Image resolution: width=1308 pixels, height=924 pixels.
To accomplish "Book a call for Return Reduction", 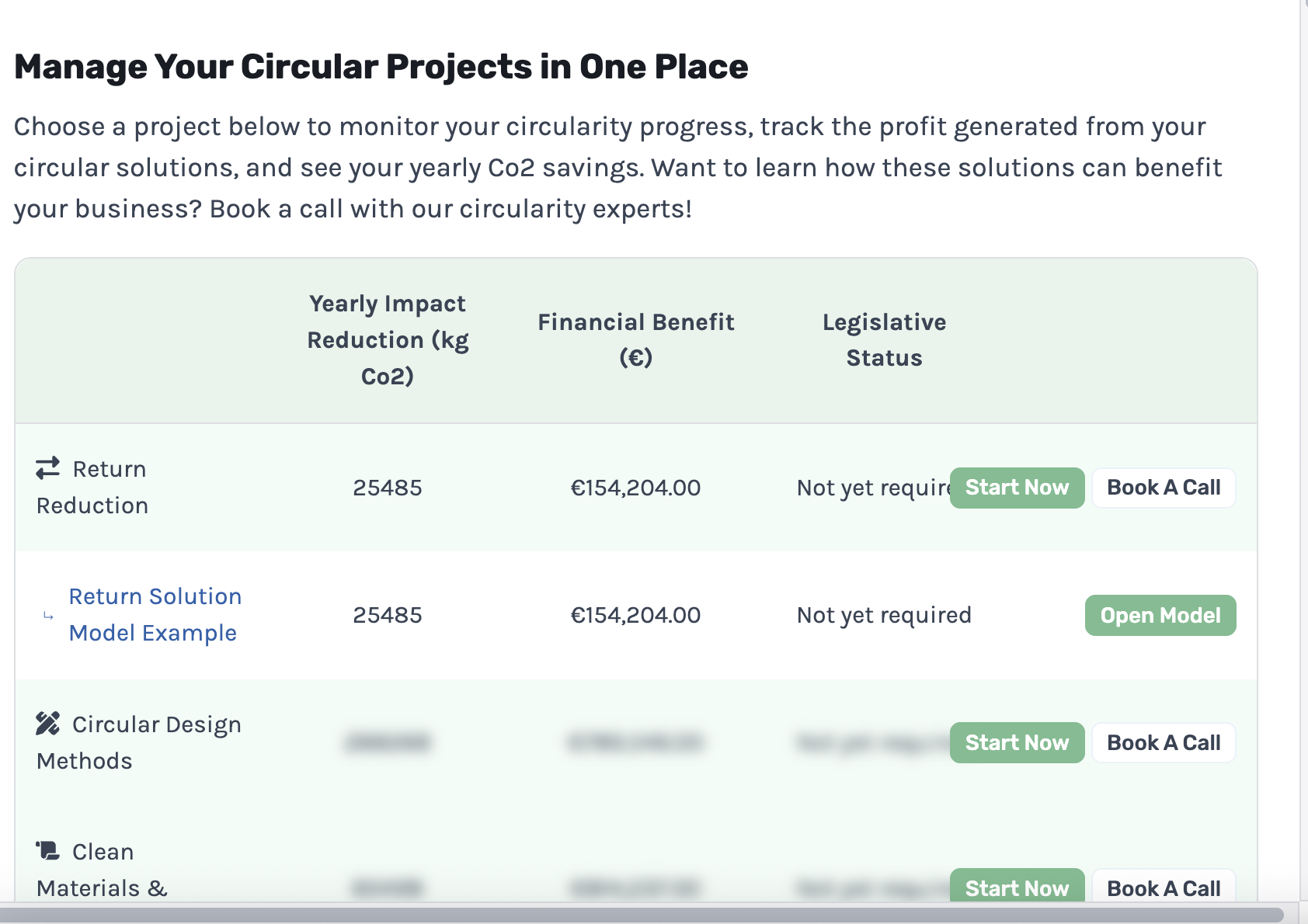I will (x=1163, y=488).
